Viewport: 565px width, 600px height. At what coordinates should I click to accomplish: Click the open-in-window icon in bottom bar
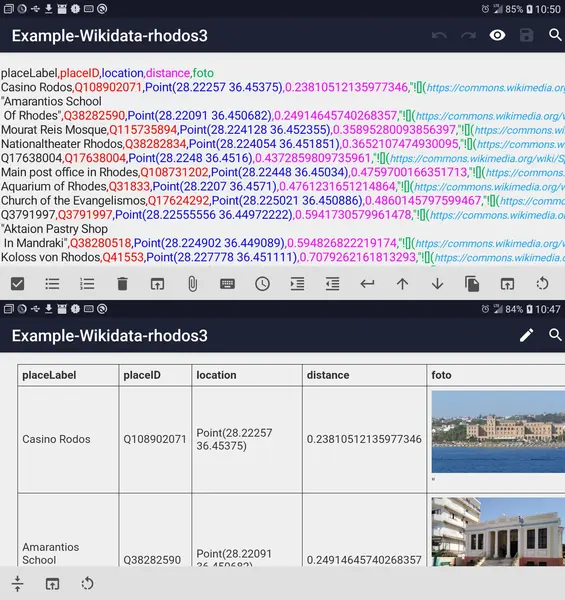52,584
